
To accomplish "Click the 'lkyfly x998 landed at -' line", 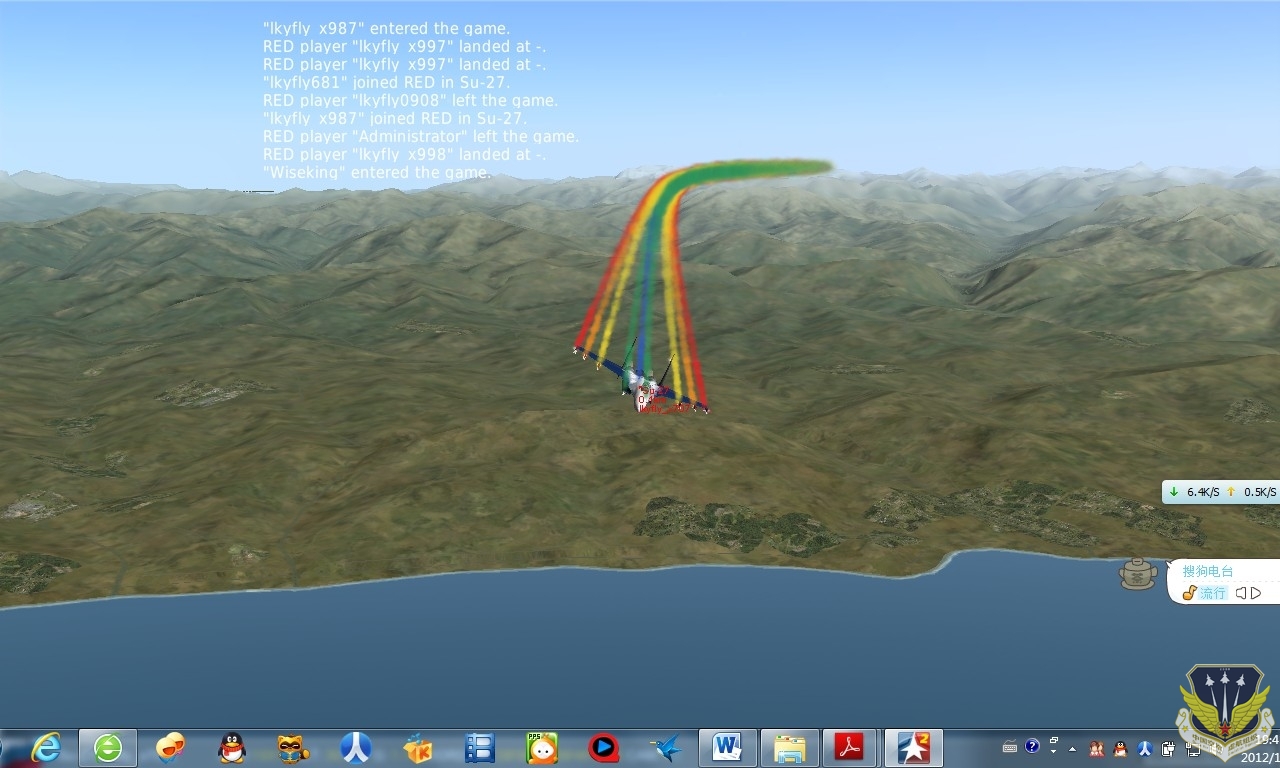I will coord(404,154).
